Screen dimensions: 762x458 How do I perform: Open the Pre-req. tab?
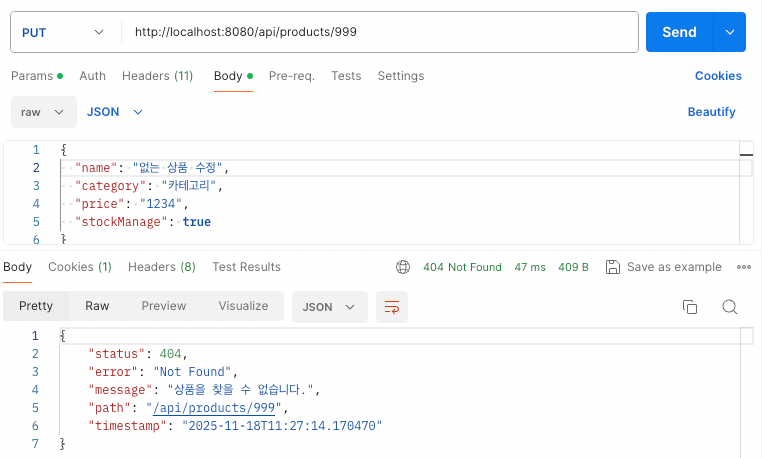click(x=292, y=76)
